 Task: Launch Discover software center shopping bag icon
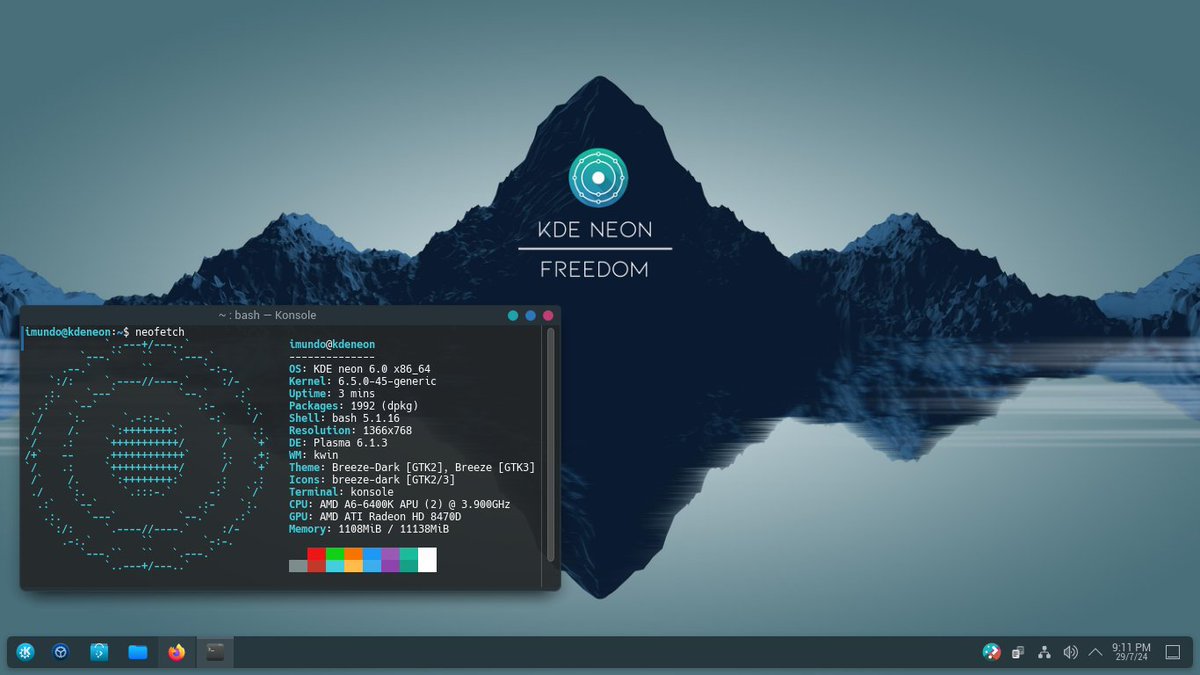pyautogui.click(x=99, y=652)
